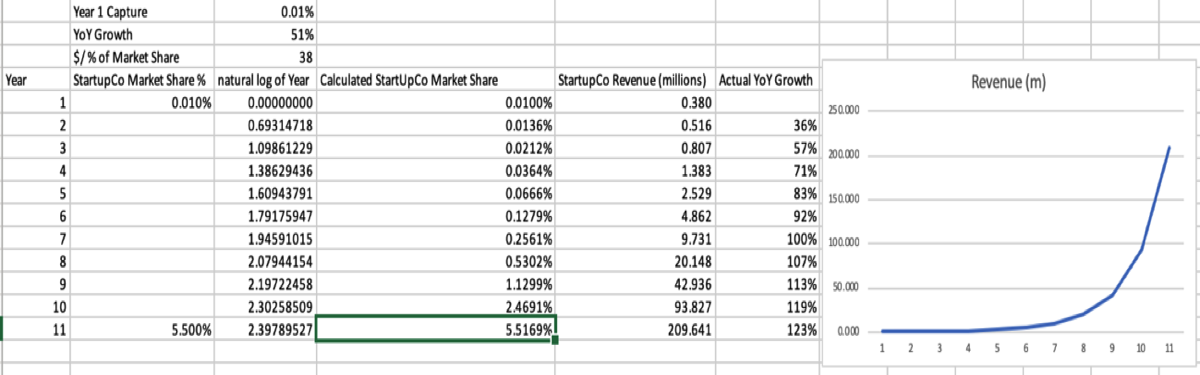The height and width of the screenshot is (375, 1200).
Task: Click the 5.500% market share cell
Action: coord(141,330)
